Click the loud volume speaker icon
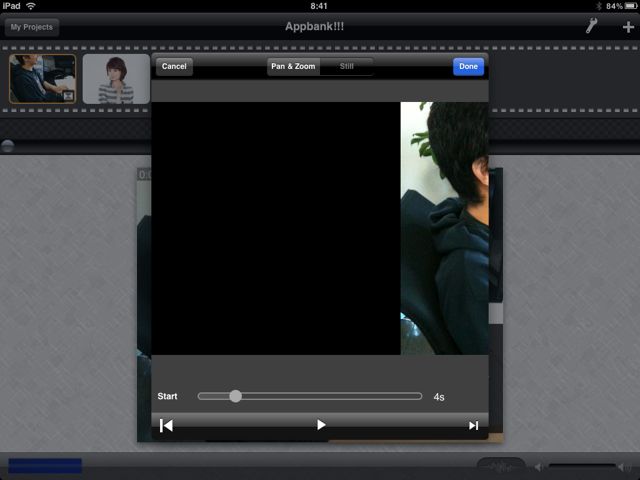The height and width of the screenshot is (480, 640). tap(624, 467)
